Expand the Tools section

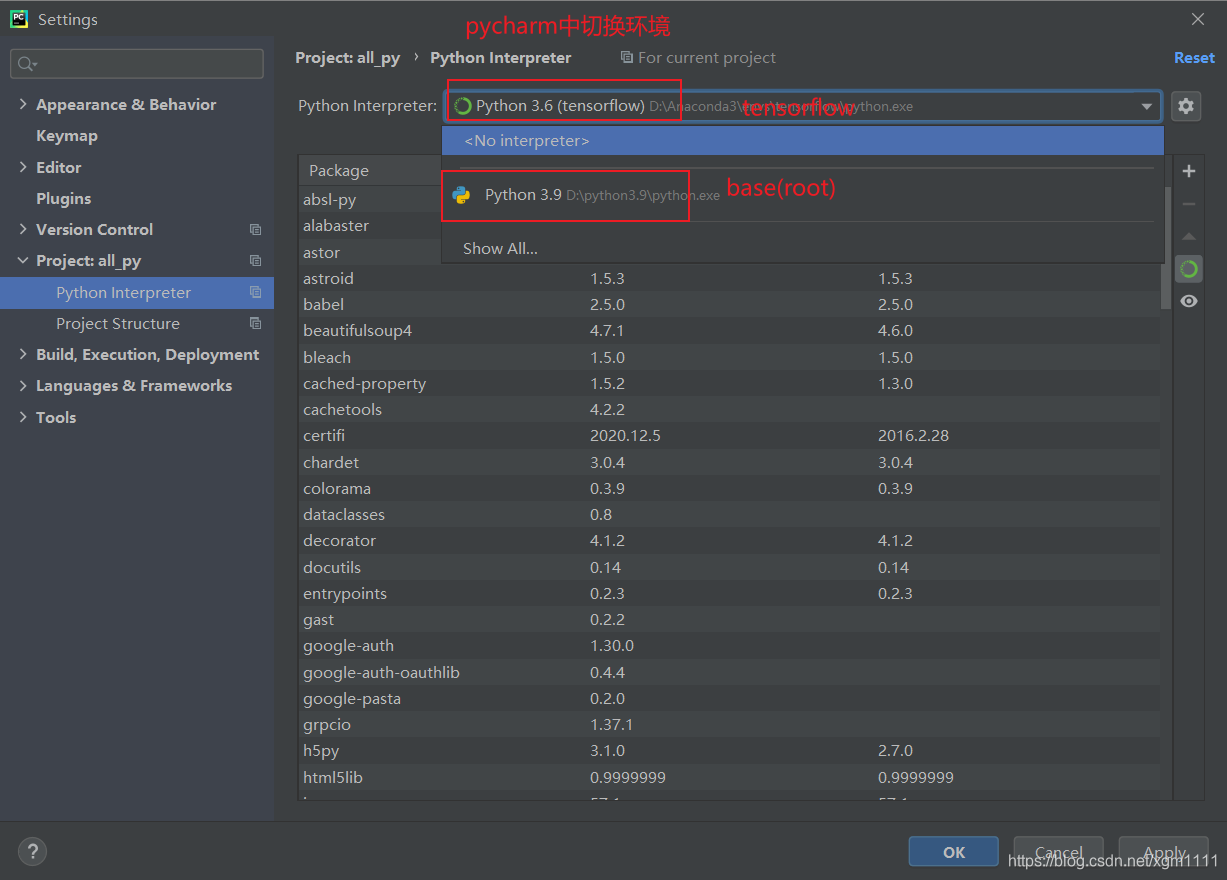[23, 418]
